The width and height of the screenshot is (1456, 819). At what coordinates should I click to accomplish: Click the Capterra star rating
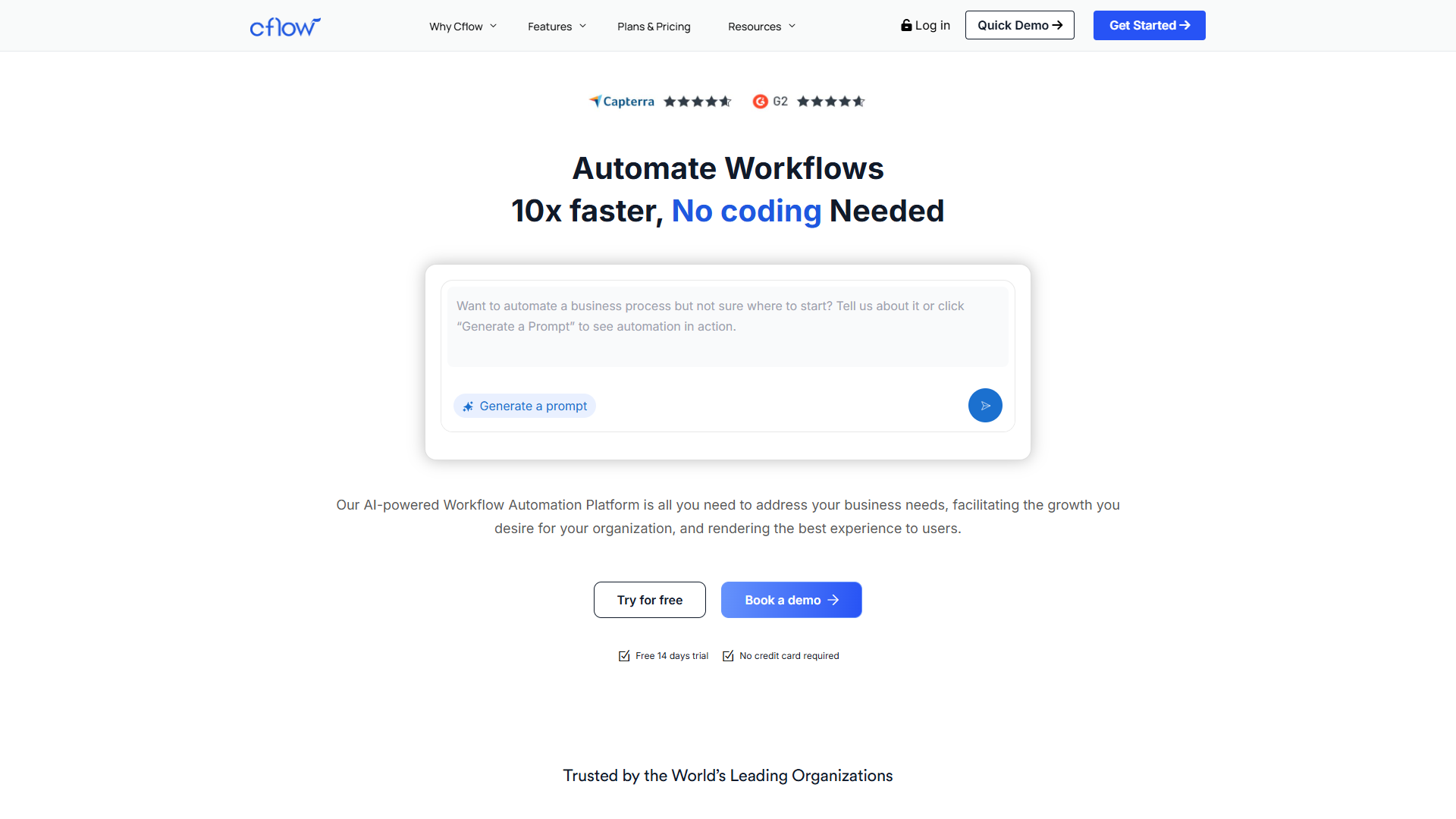[x=697, y=101]
